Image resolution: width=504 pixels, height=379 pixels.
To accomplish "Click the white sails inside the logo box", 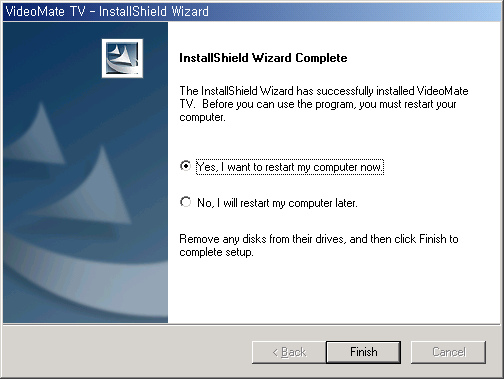I will click(x=120, y=55).
